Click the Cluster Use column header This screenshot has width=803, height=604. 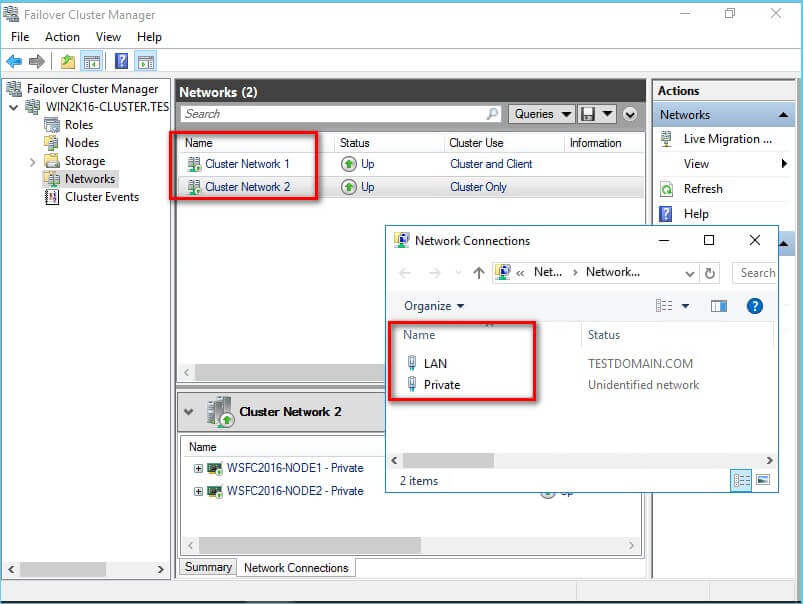(x=476, y=143)
